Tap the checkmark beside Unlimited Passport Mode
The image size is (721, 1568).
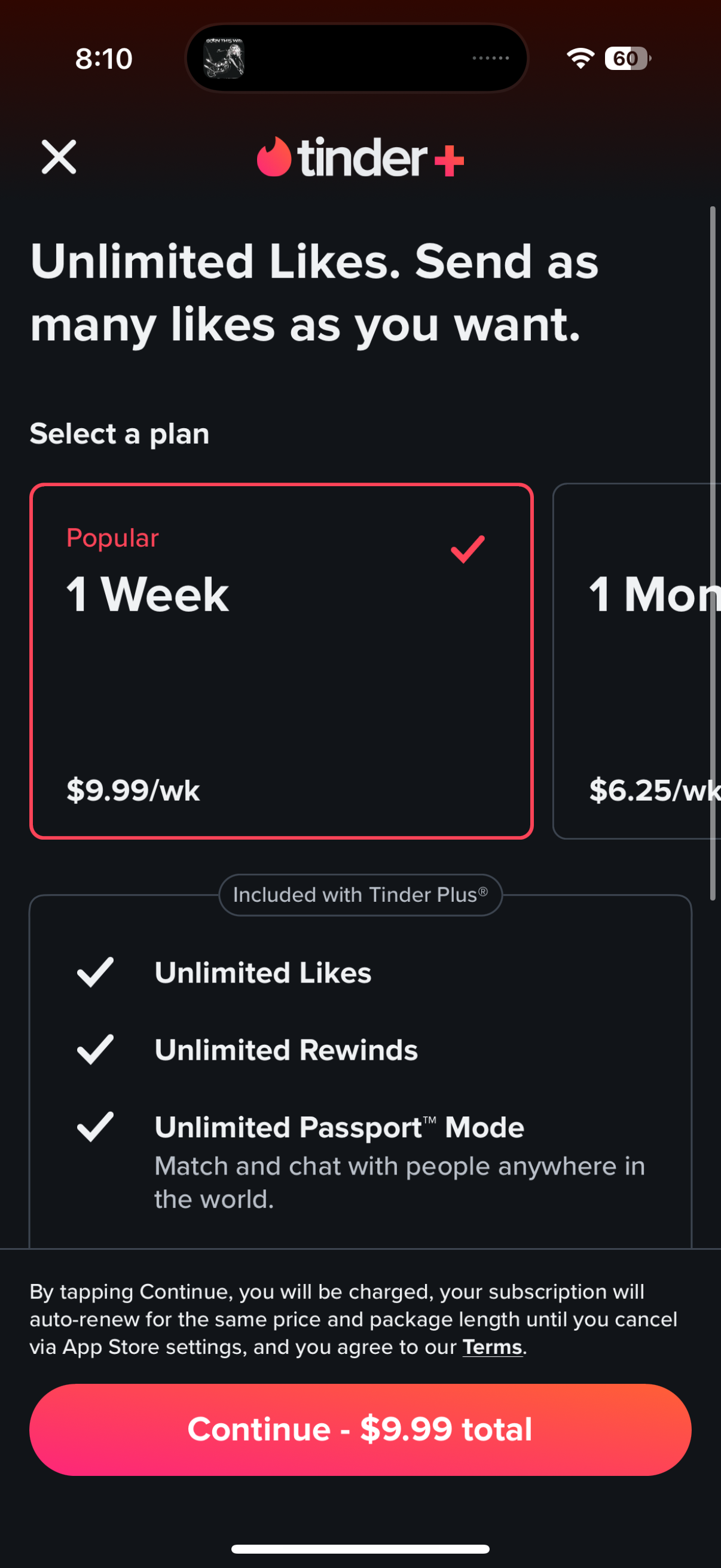pos(96,1127)
